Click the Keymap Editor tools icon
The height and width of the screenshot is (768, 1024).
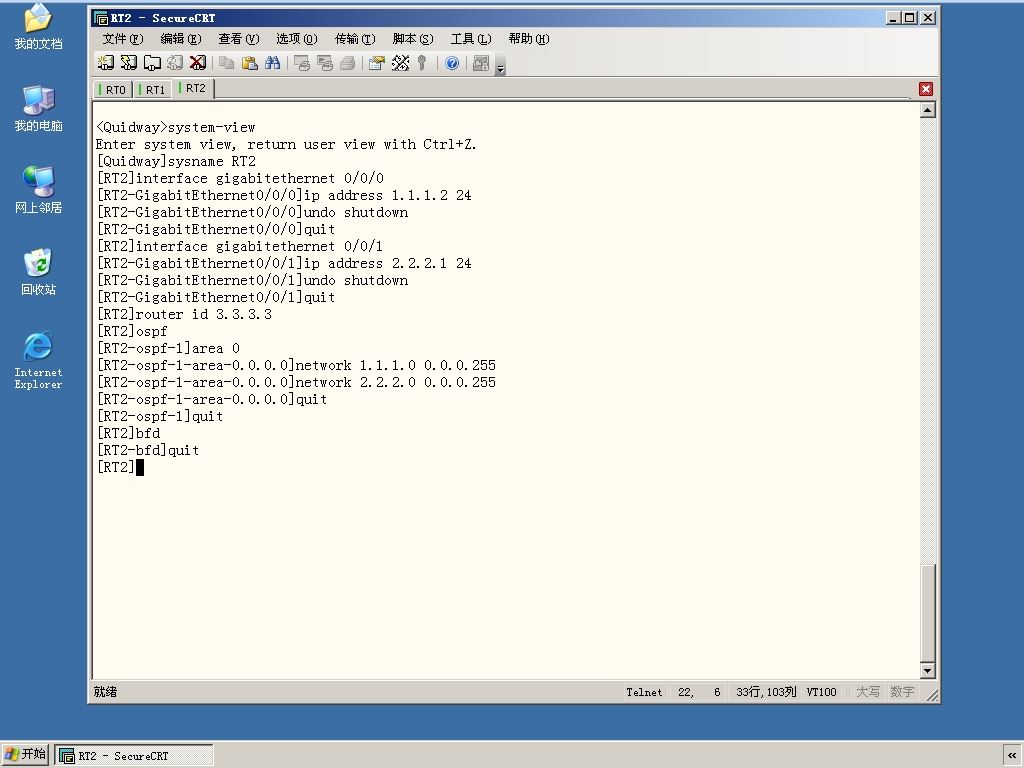[x=400, y=63]
